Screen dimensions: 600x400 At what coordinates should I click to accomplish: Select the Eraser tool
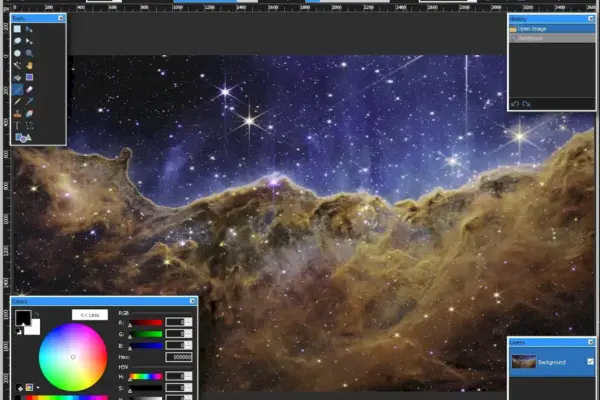[x=29, y=90]
